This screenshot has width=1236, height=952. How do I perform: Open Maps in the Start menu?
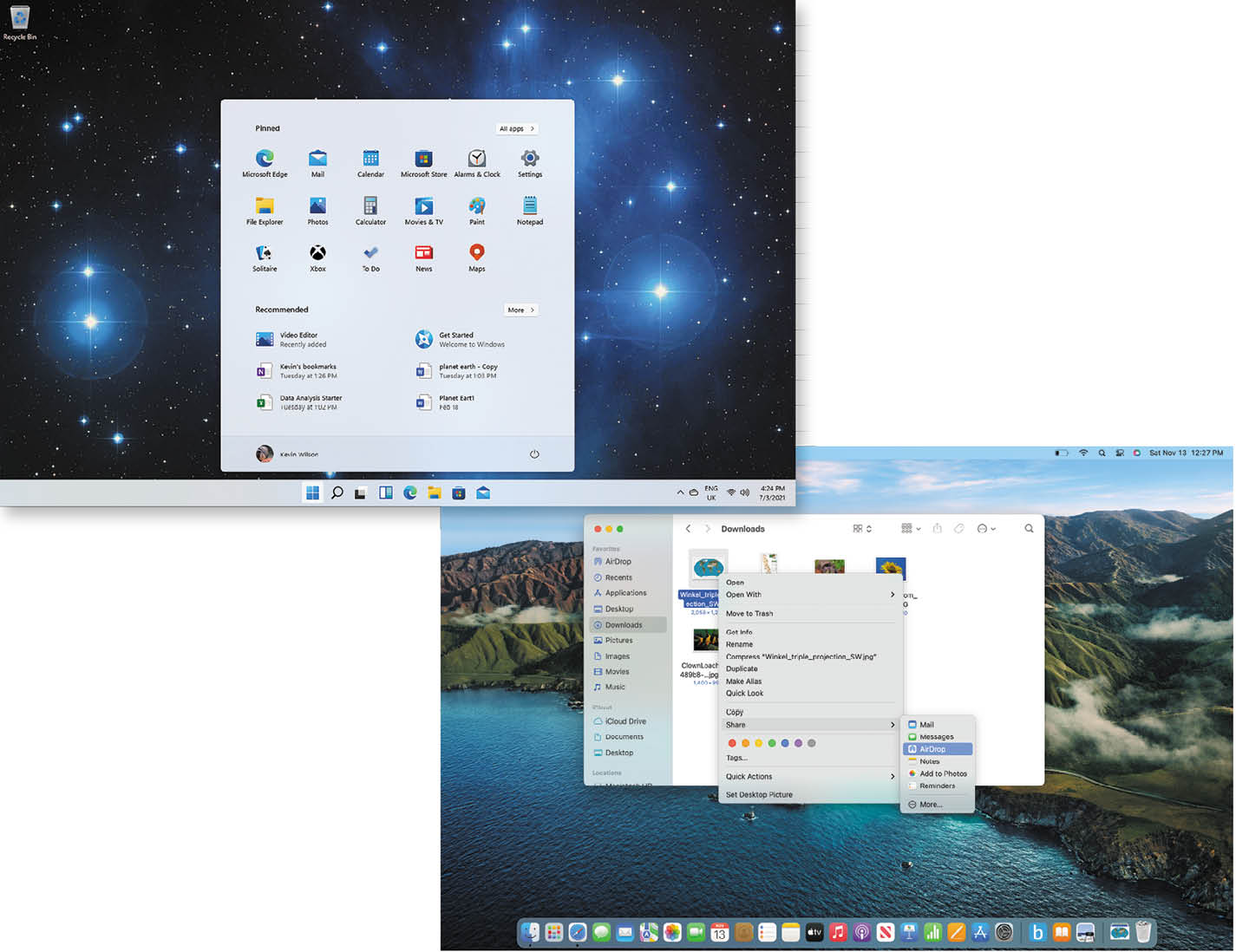[476, 258]
